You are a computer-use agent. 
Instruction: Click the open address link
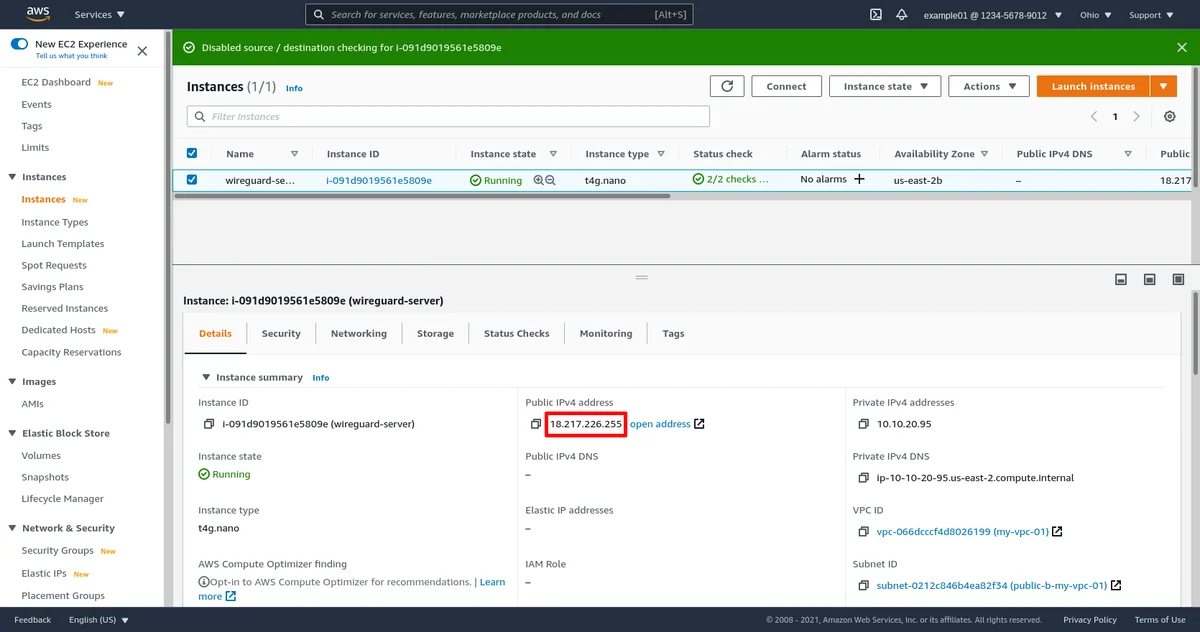tap(660, 424)
